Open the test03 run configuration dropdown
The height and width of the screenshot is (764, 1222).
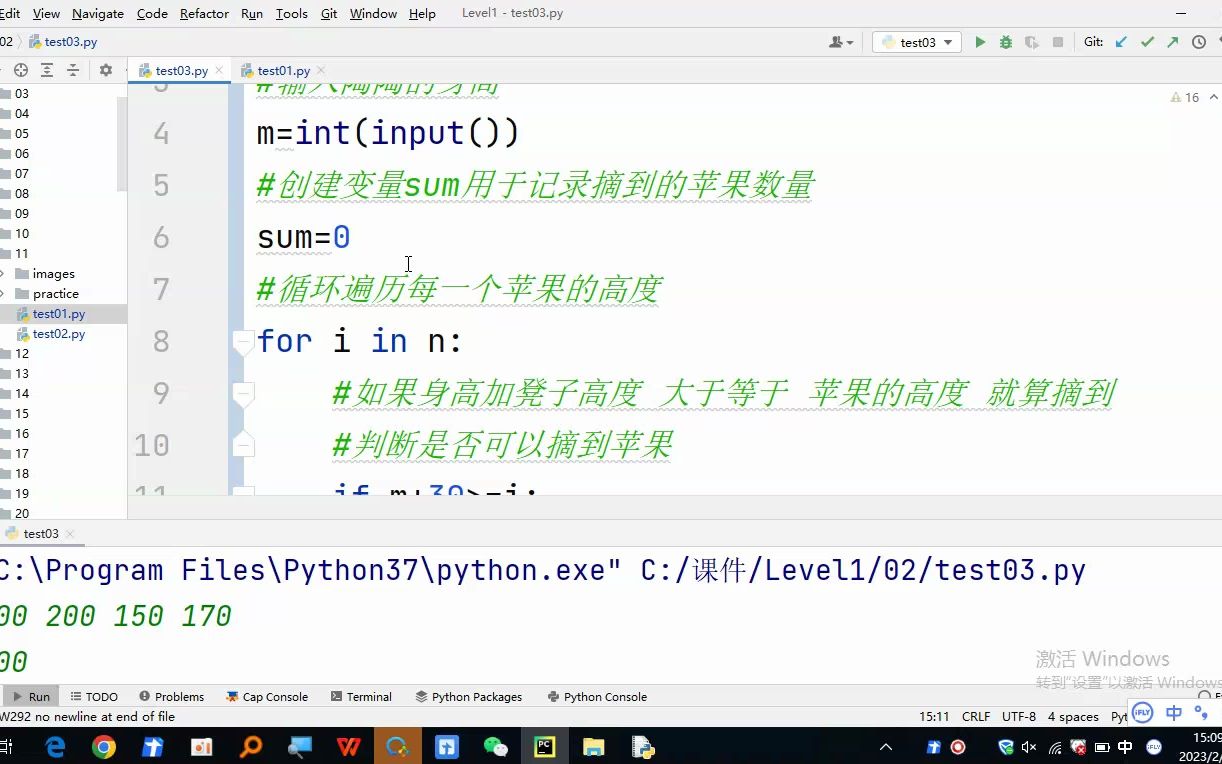point(915,42)
